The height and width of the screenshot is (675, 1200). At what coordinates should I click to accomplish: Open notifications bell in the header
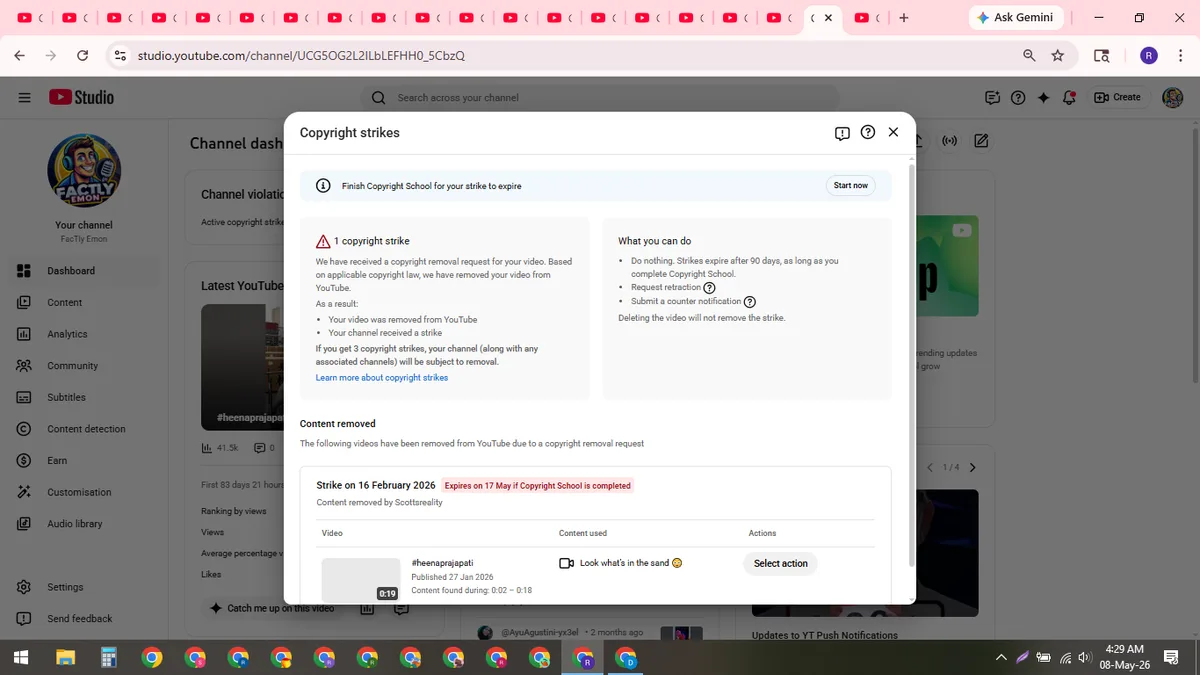coord(1069,97)
